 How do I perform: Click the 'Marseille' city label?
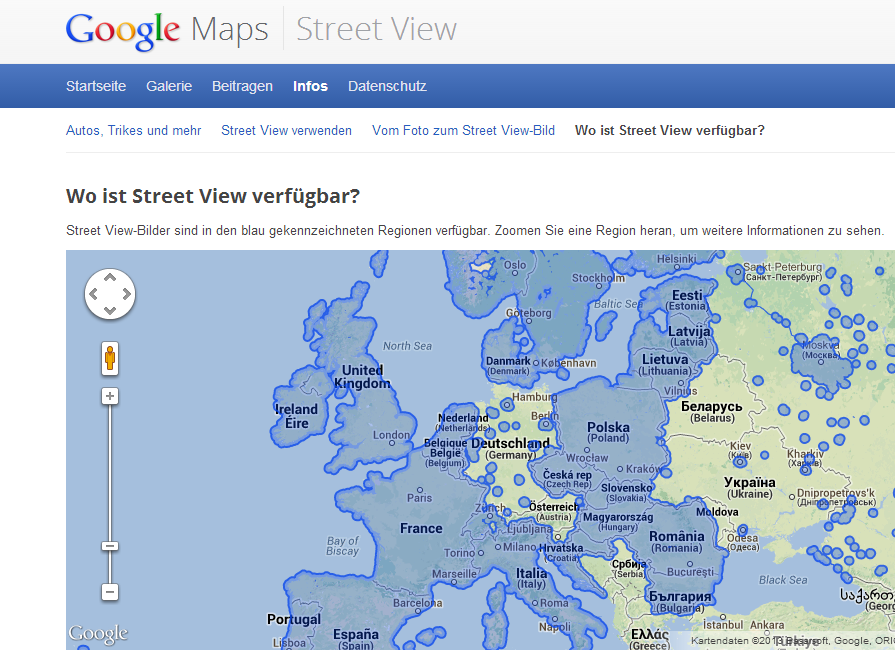click(454, 574)
